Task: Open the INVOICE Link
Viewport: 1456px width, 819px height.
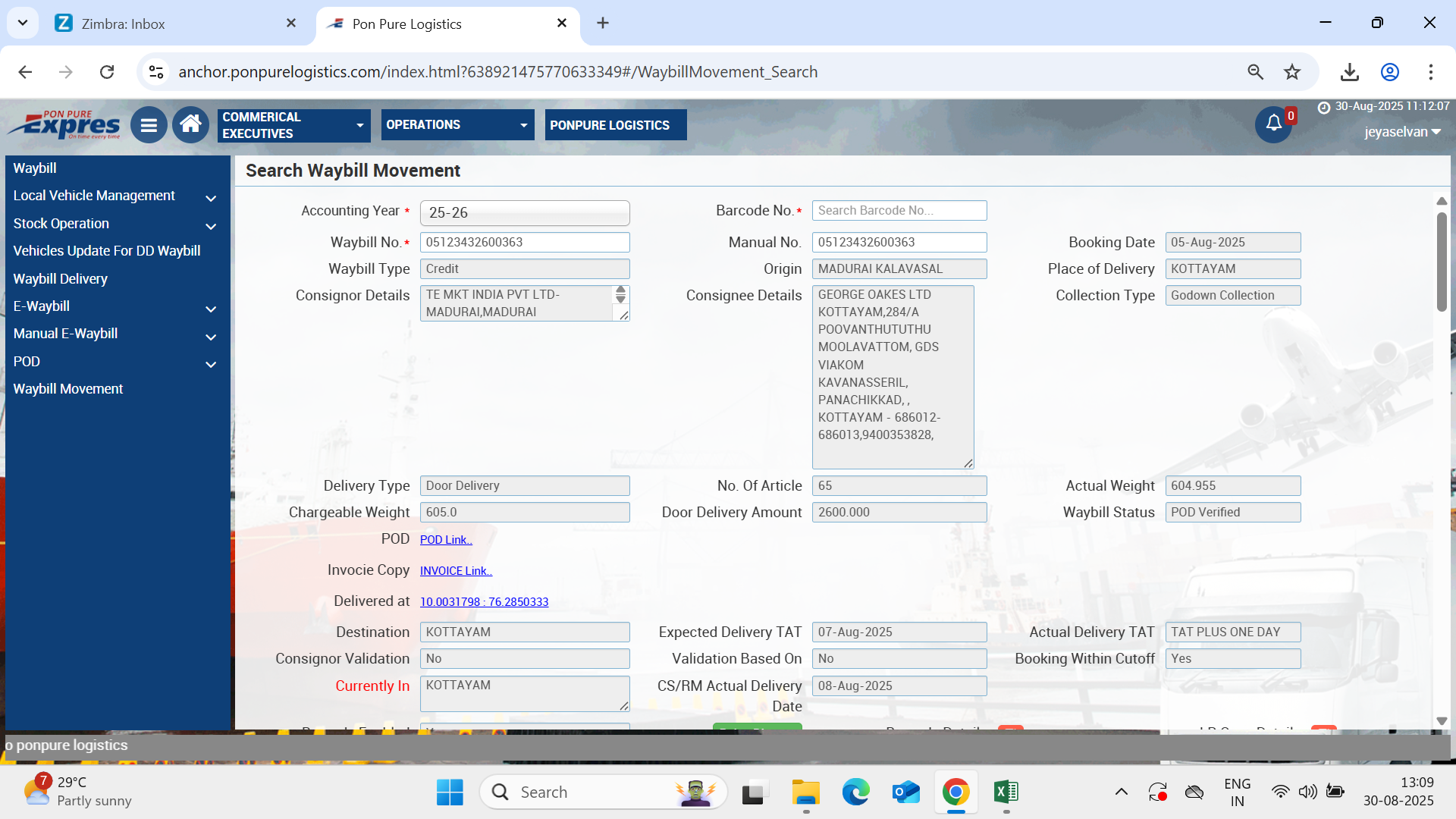Action: tap(456, 571)
